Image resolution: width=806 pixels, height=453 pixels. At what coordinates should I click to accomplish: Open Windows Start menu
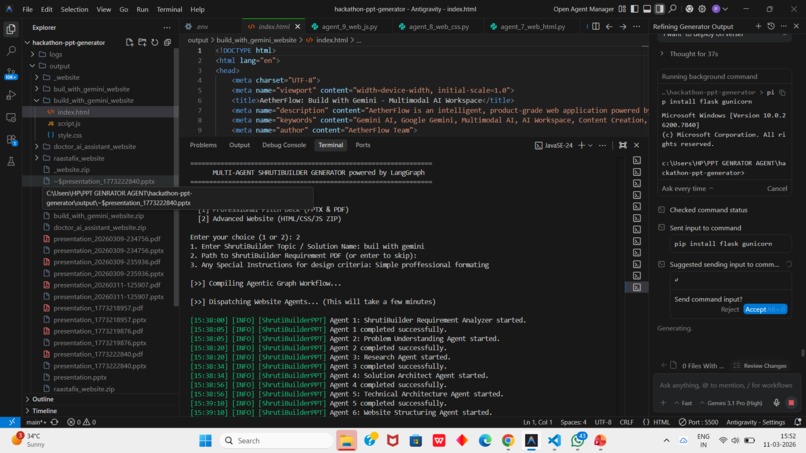coord(205,441)
